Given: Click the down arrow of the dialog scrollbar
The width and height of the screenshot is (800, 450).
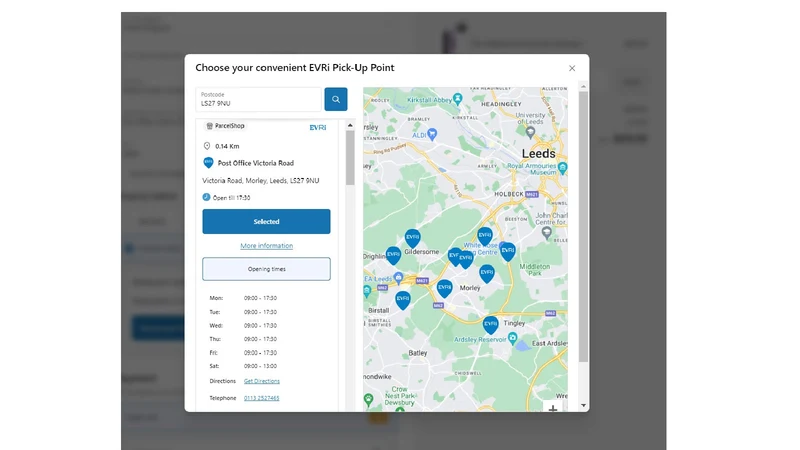Looking at the screenshot, I should (x=583, y=406).
